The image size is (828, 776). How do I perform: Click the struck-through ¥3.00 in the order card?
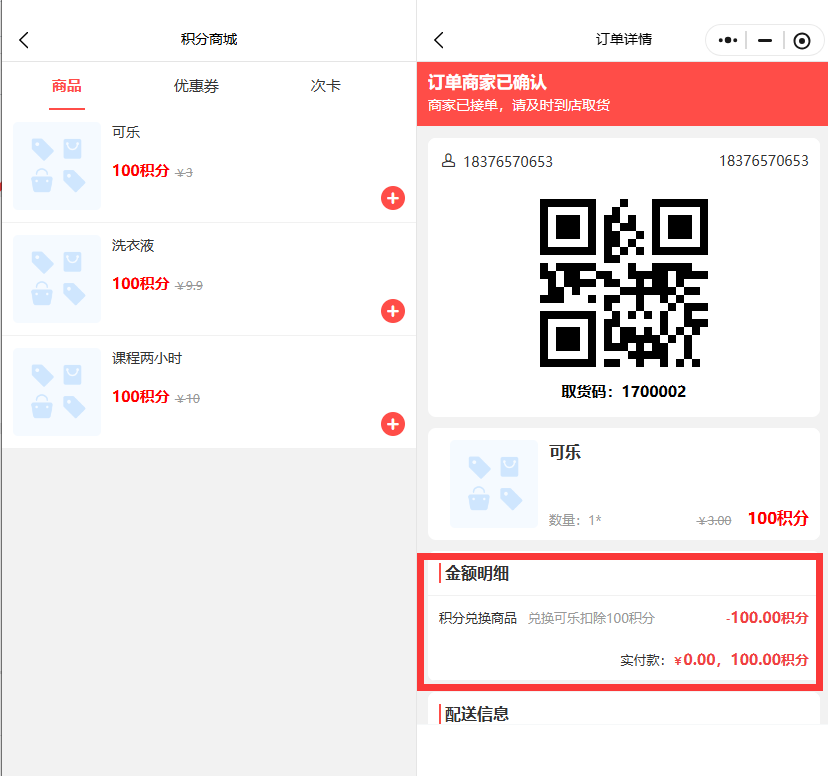(714, 521)
